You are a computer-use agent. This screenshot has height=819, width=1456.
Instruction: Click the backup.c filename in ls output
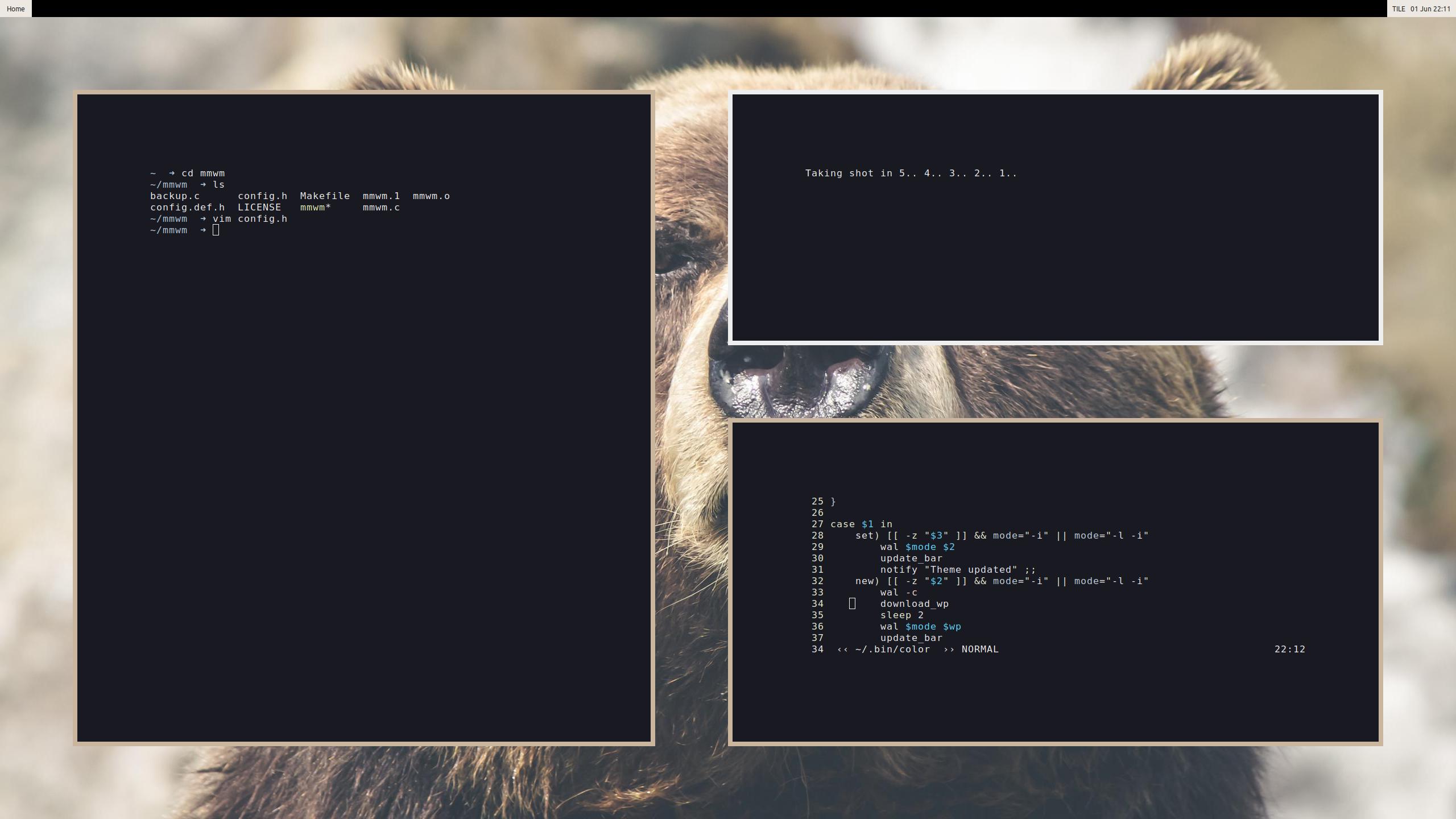175,196
